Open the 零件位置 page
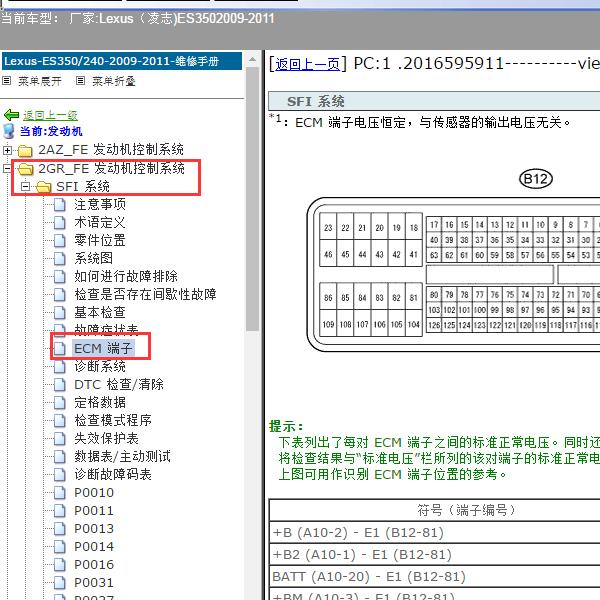The image size is (600, 600). tap(100, 240)
